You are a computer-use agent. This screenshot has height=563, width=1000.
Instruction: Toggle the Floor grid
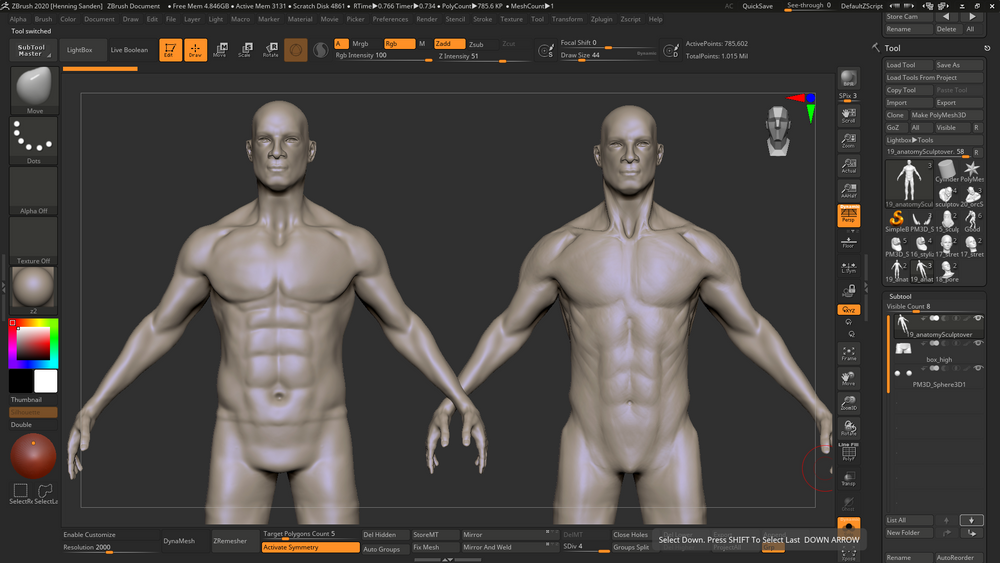pyautogui.click(x=848, y=242)
